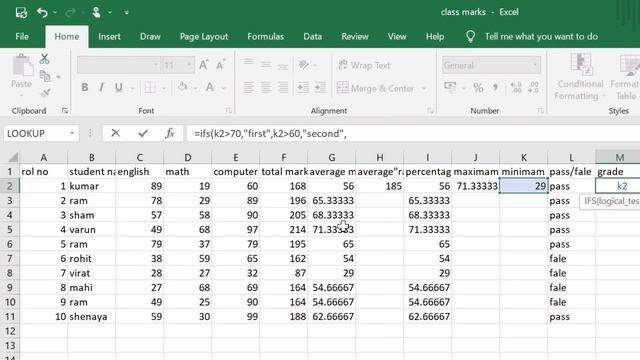
Task: Open the File menu
Action: tap(22, 36)
